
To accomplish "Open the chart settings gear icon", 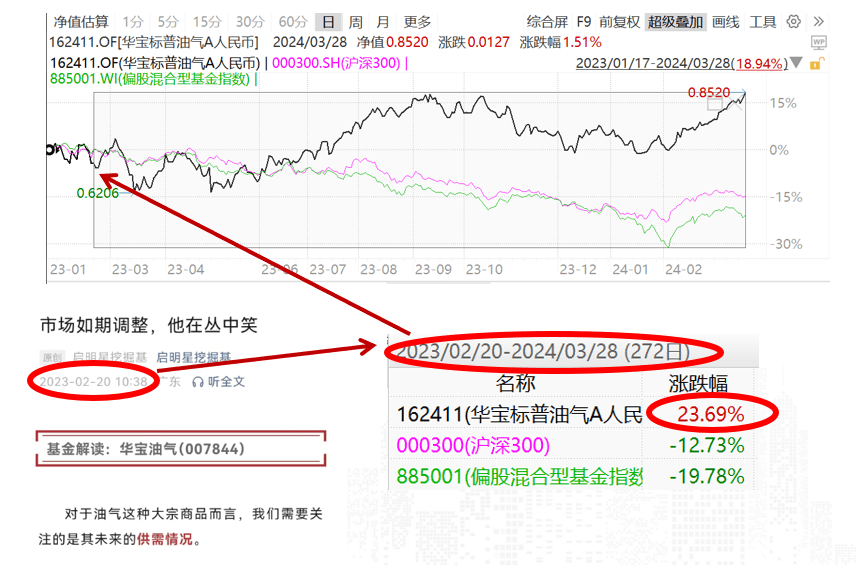I will point(794,21).
